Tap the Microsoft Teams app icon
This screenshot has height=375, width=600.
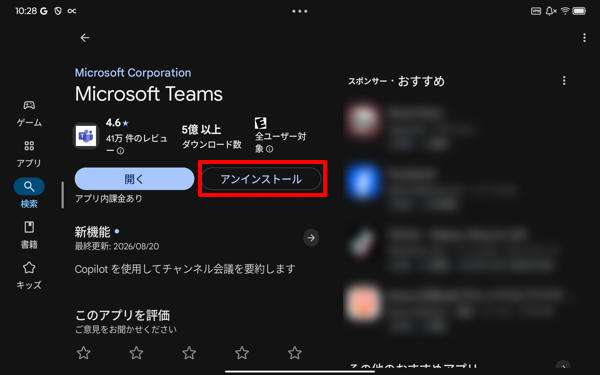86,136
